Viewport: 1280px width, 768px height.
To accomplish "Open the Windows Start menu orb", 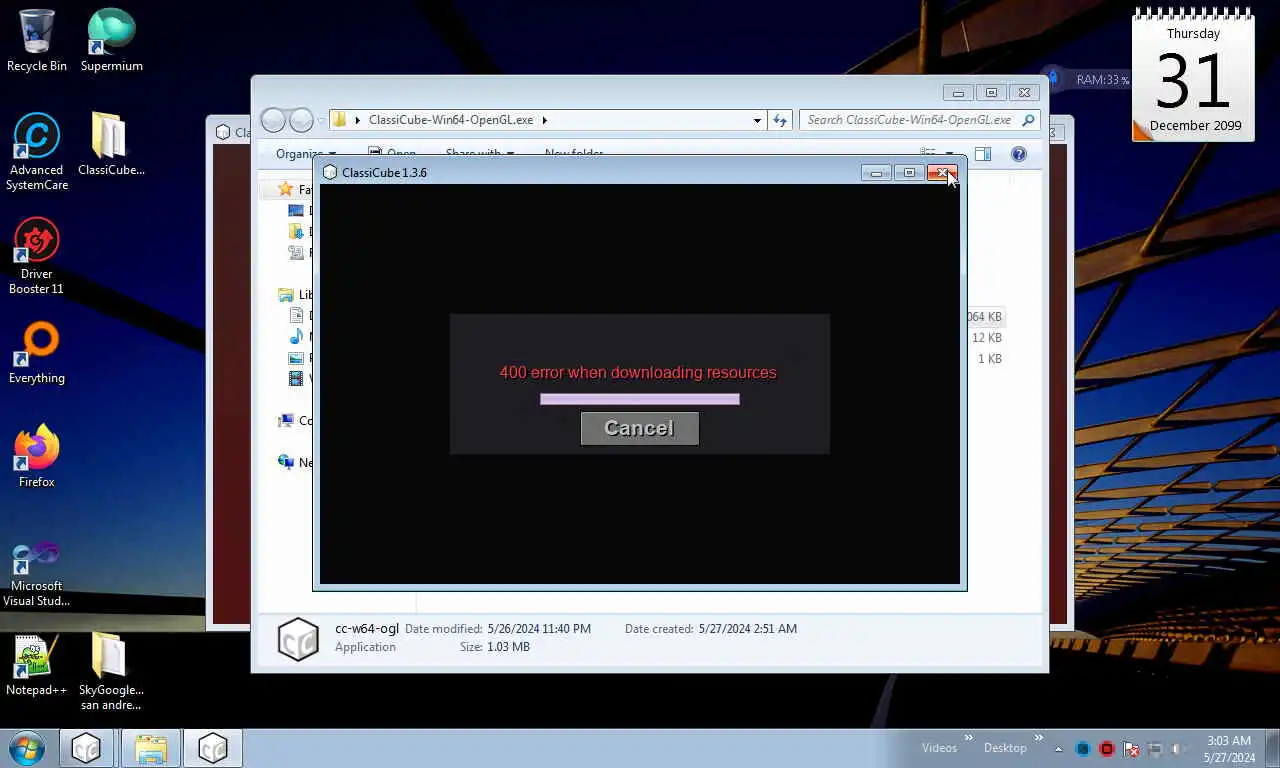I will click(26, 748).
